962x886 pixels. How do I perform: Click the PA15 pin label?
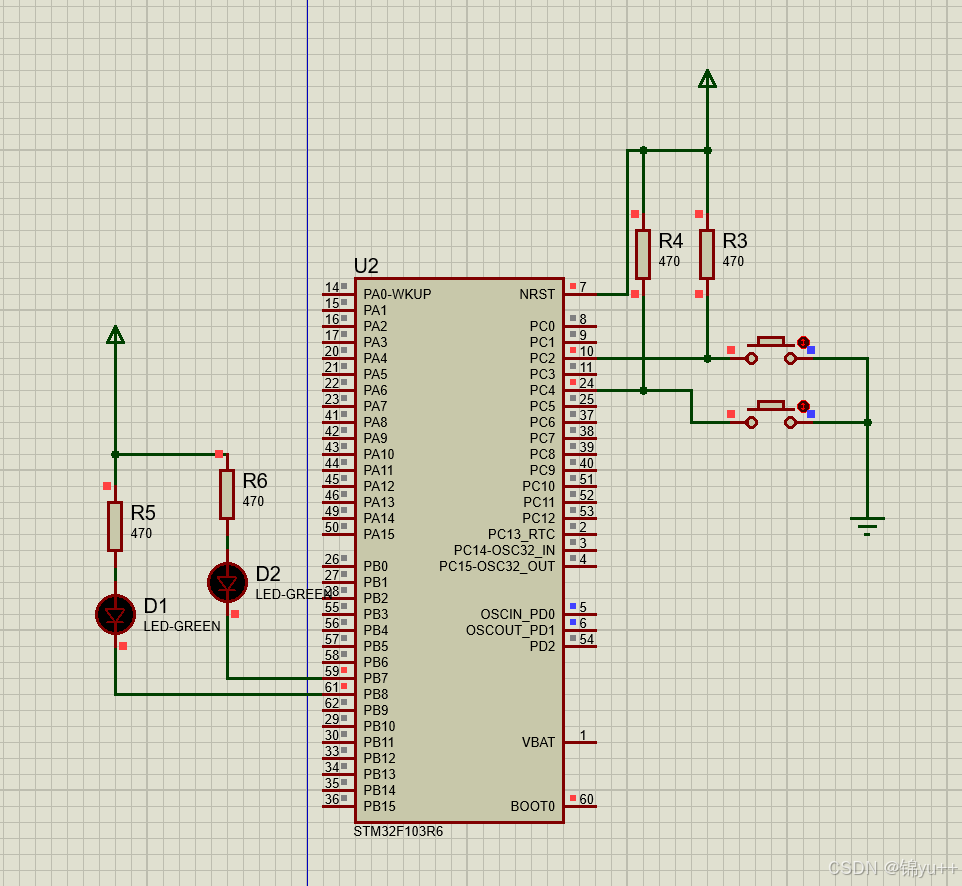(379, 534)
